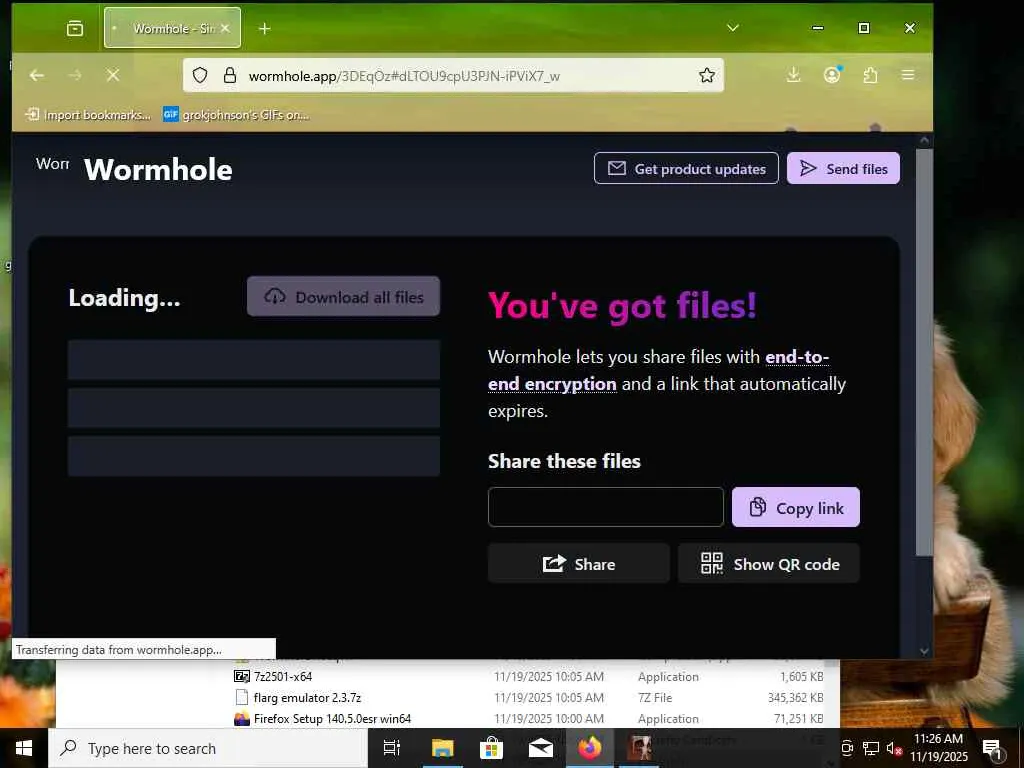Screen dimensions: 1024x768
Task: Click the Send files button
Action: [x=843, y=168]
